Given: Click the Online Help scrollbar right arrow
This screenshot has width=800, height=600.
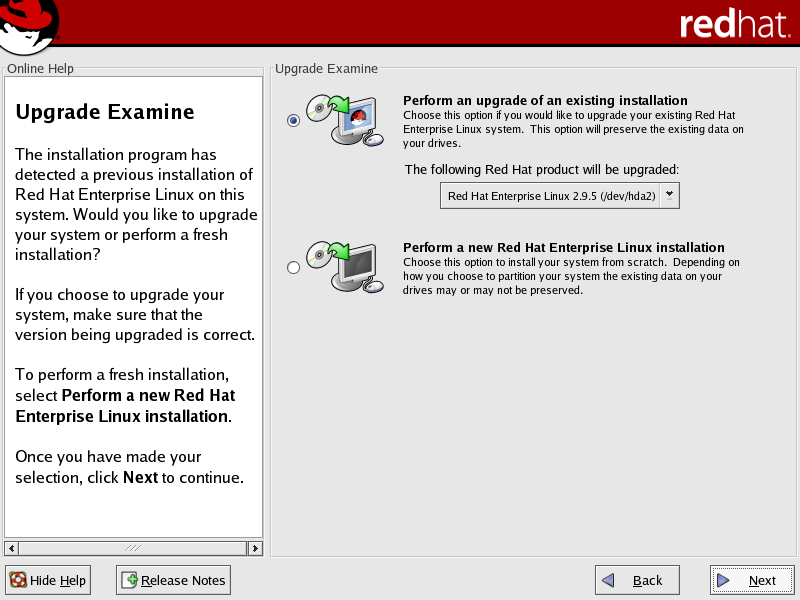Looking at the screenshot, I should (255, 548).
